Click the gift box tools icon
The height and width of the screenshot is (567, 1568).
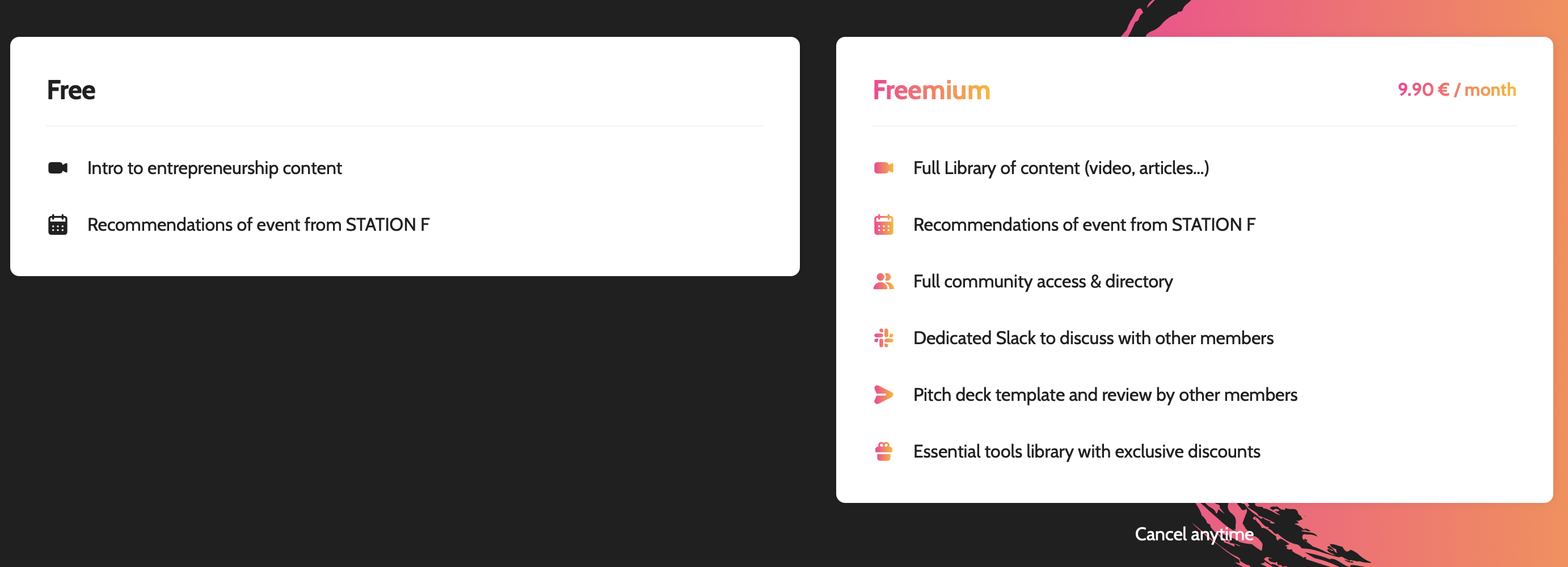pyautogui.click(x=883, y=451)
